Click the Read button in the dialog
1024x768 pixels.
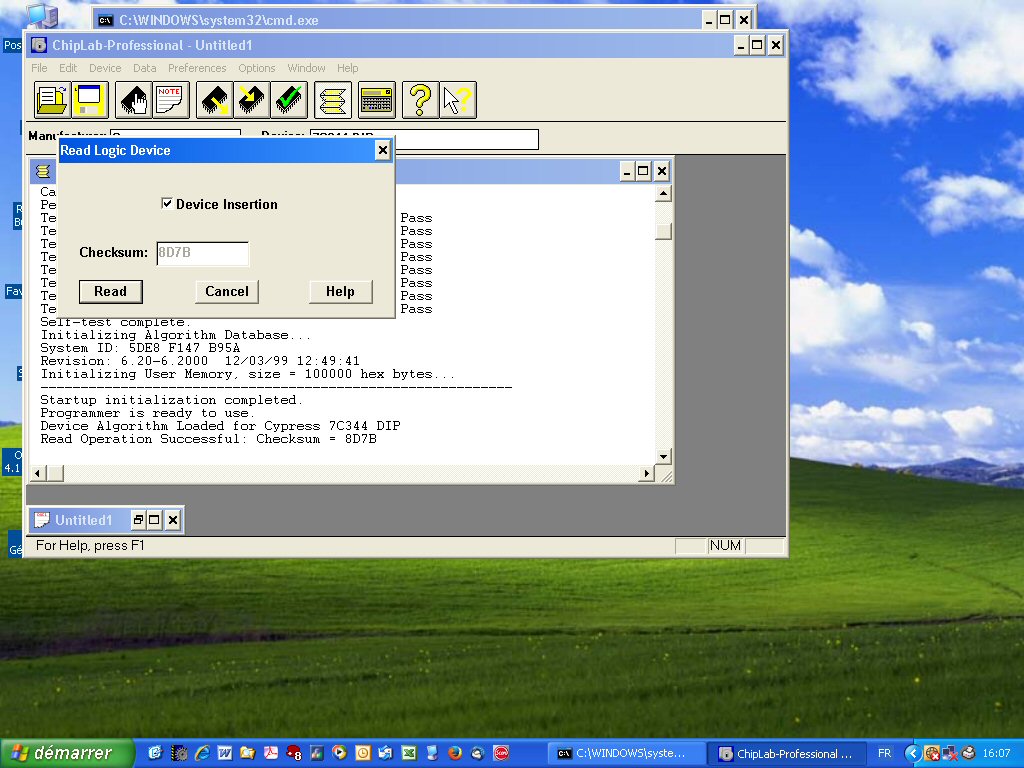110,291
